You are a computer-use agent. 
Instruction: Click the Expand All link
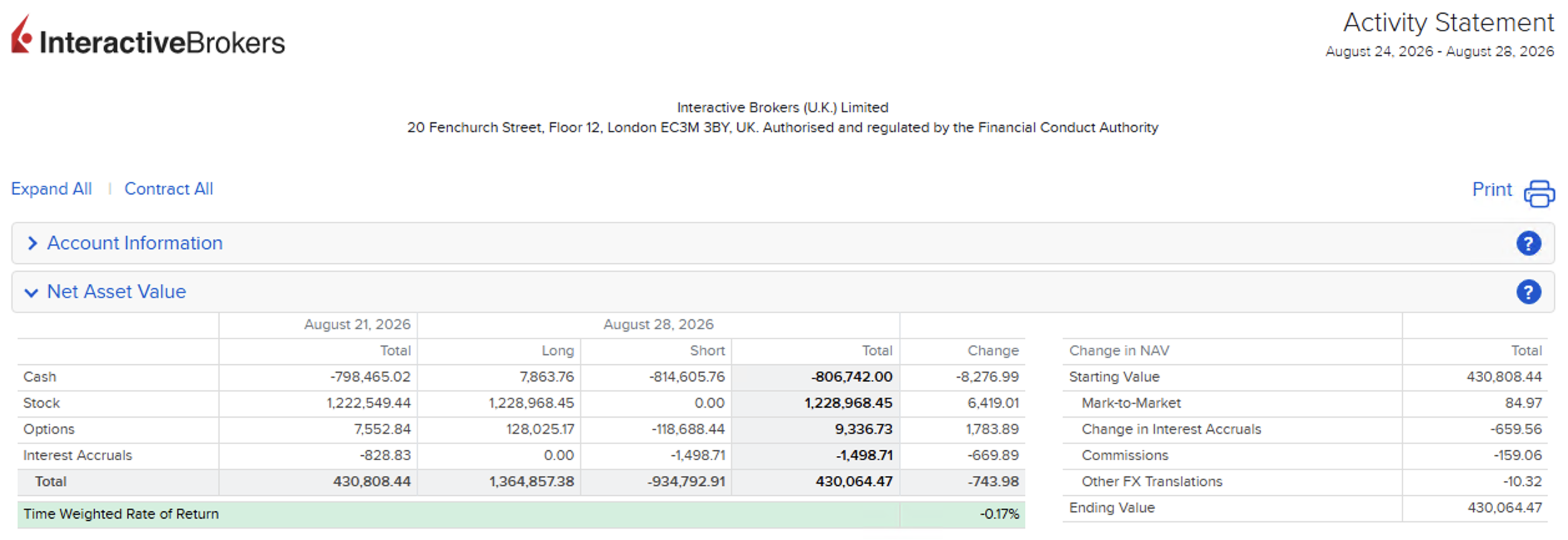(52, 189)
